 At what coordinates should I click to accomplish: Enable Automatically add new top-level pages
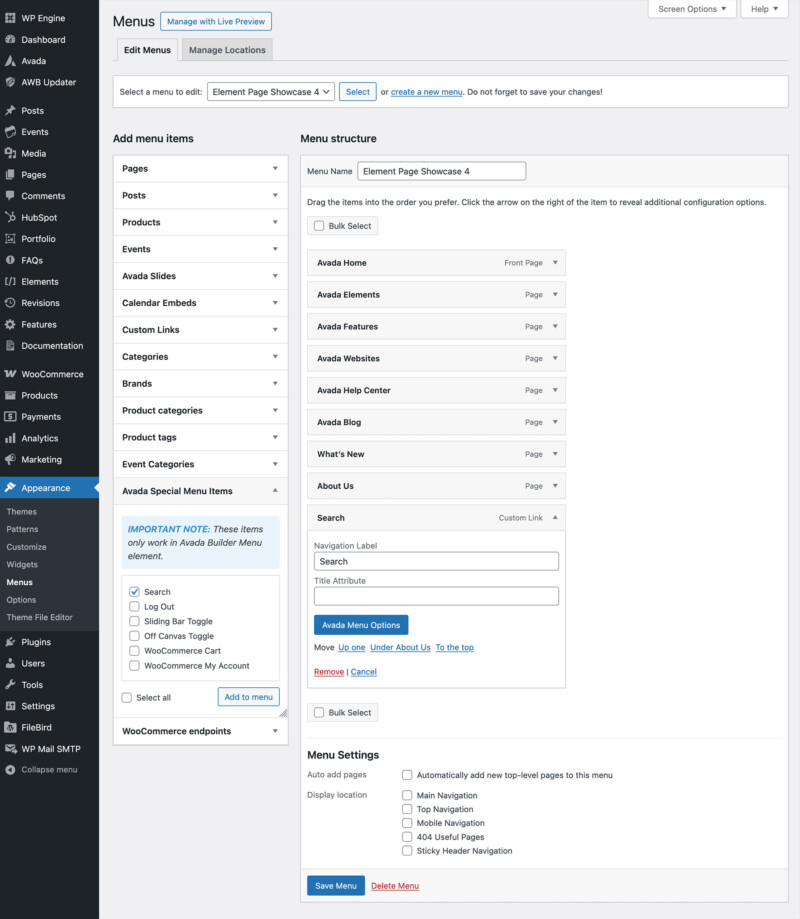(x=407, y=775)
